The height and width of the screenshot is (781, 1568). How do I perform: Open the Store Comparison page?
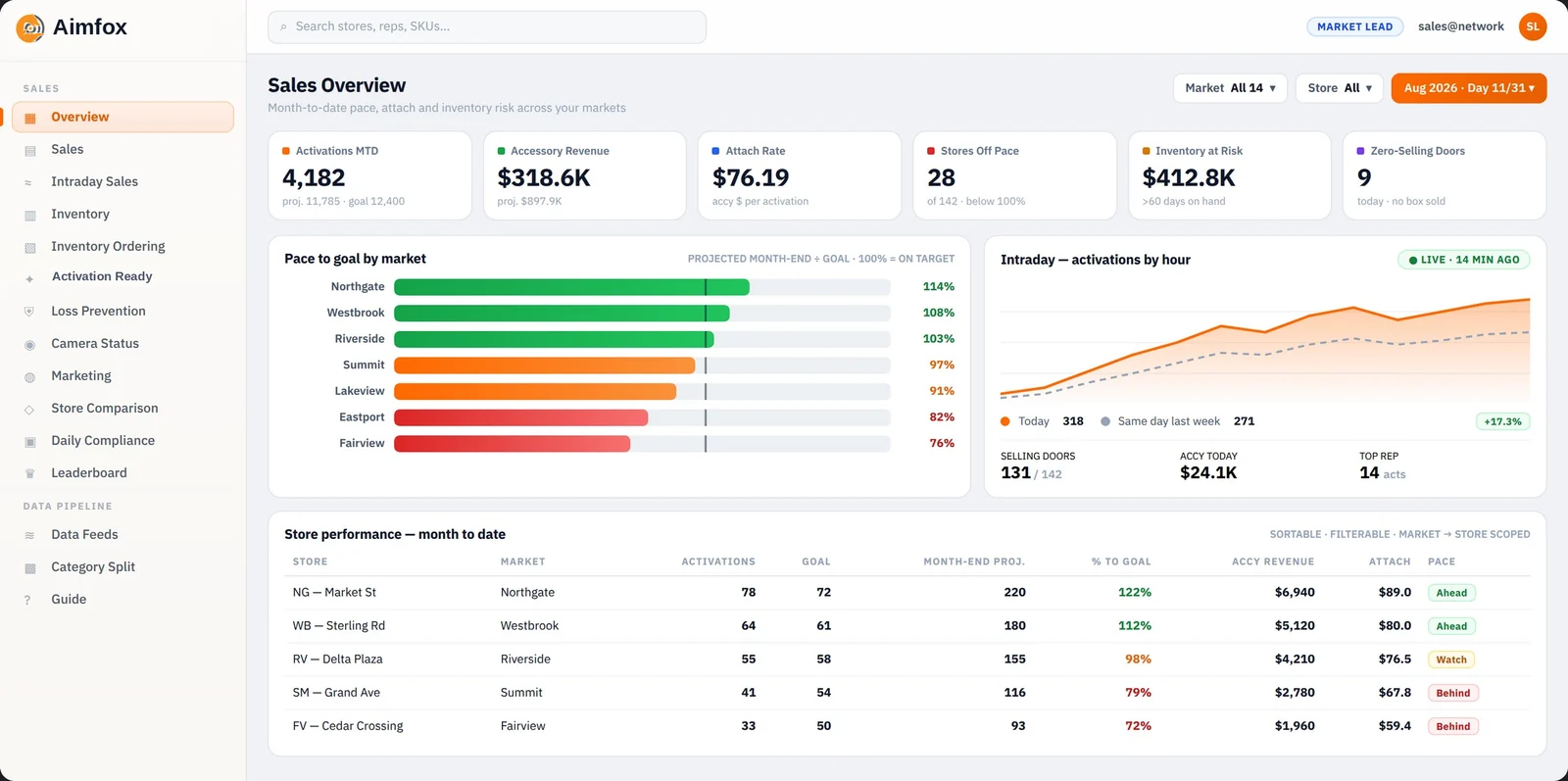click(x=122, y=408)
